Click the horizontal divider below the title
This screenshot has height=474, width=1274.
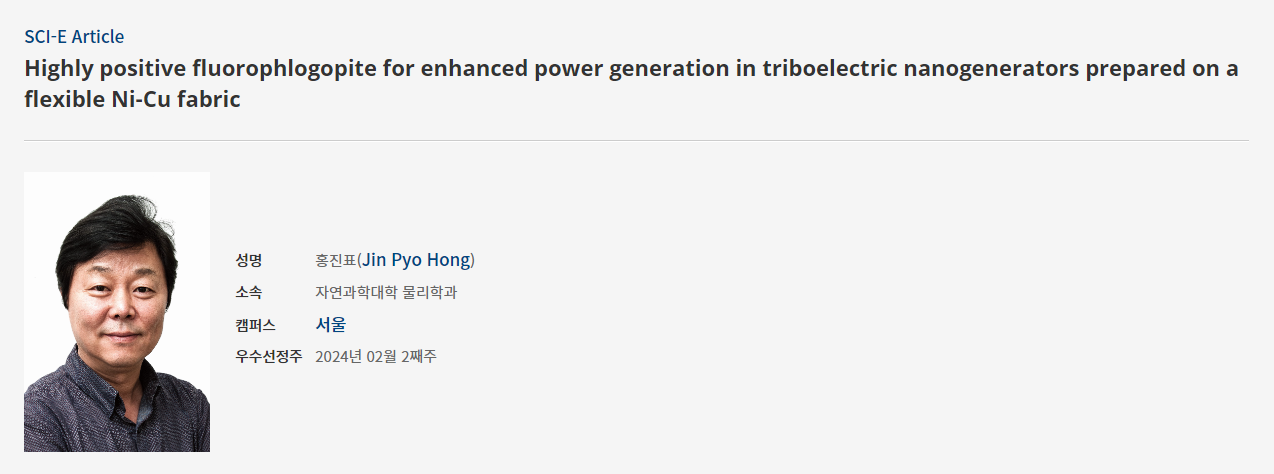pos(636,140)
